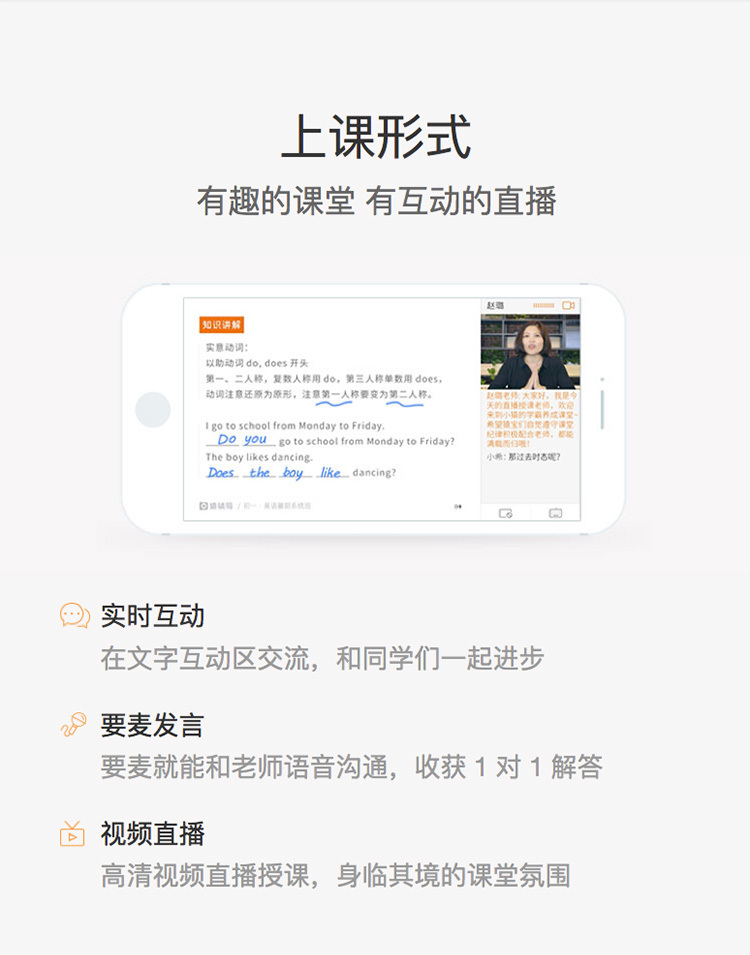Click the handwritten "Do you" answer

pos(241,439)
